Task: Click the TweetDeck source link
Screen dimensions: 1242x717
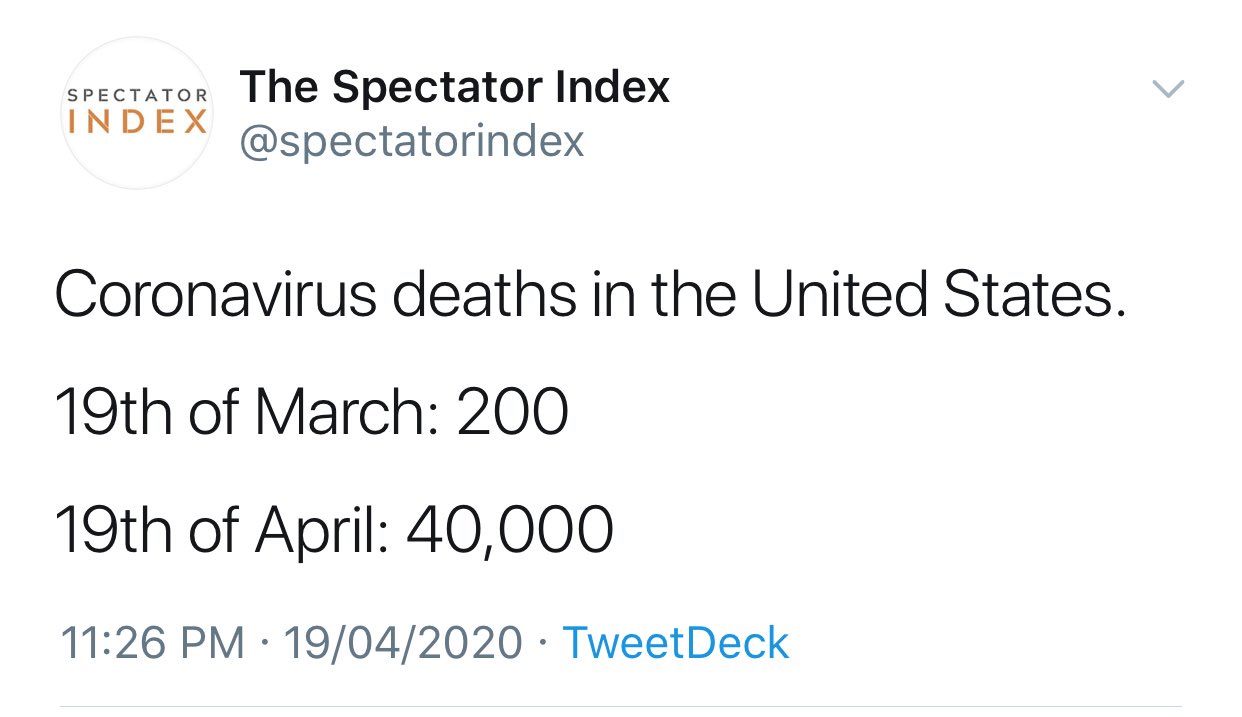Action: tap(676, 643)
